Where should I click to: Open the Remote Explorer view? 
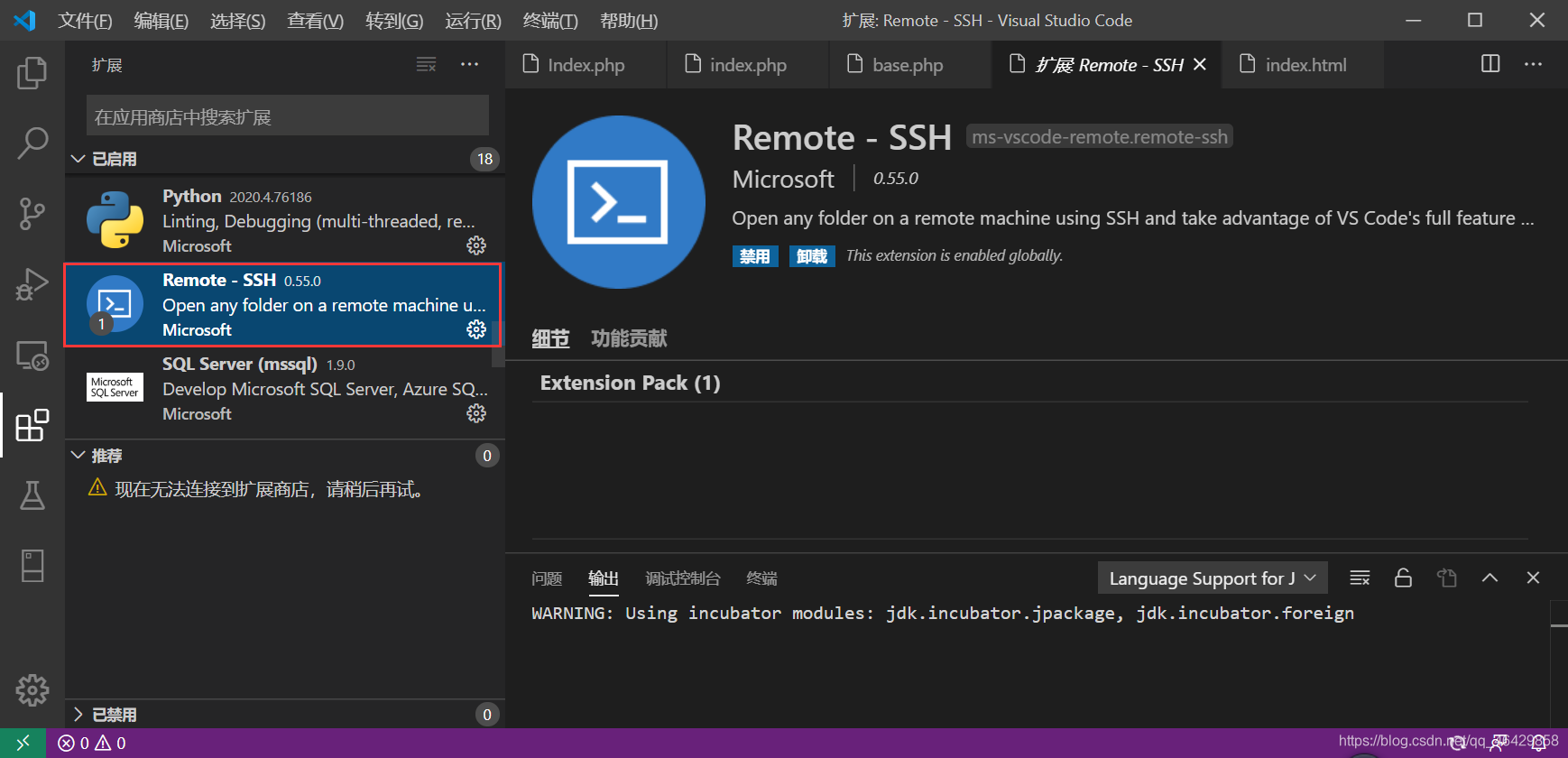point(32,355)
